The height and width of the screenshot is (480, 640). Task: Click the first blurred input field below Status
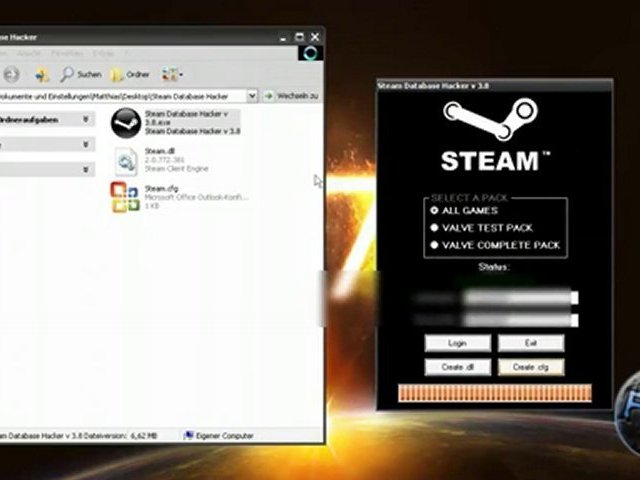(x=521, y=298)
